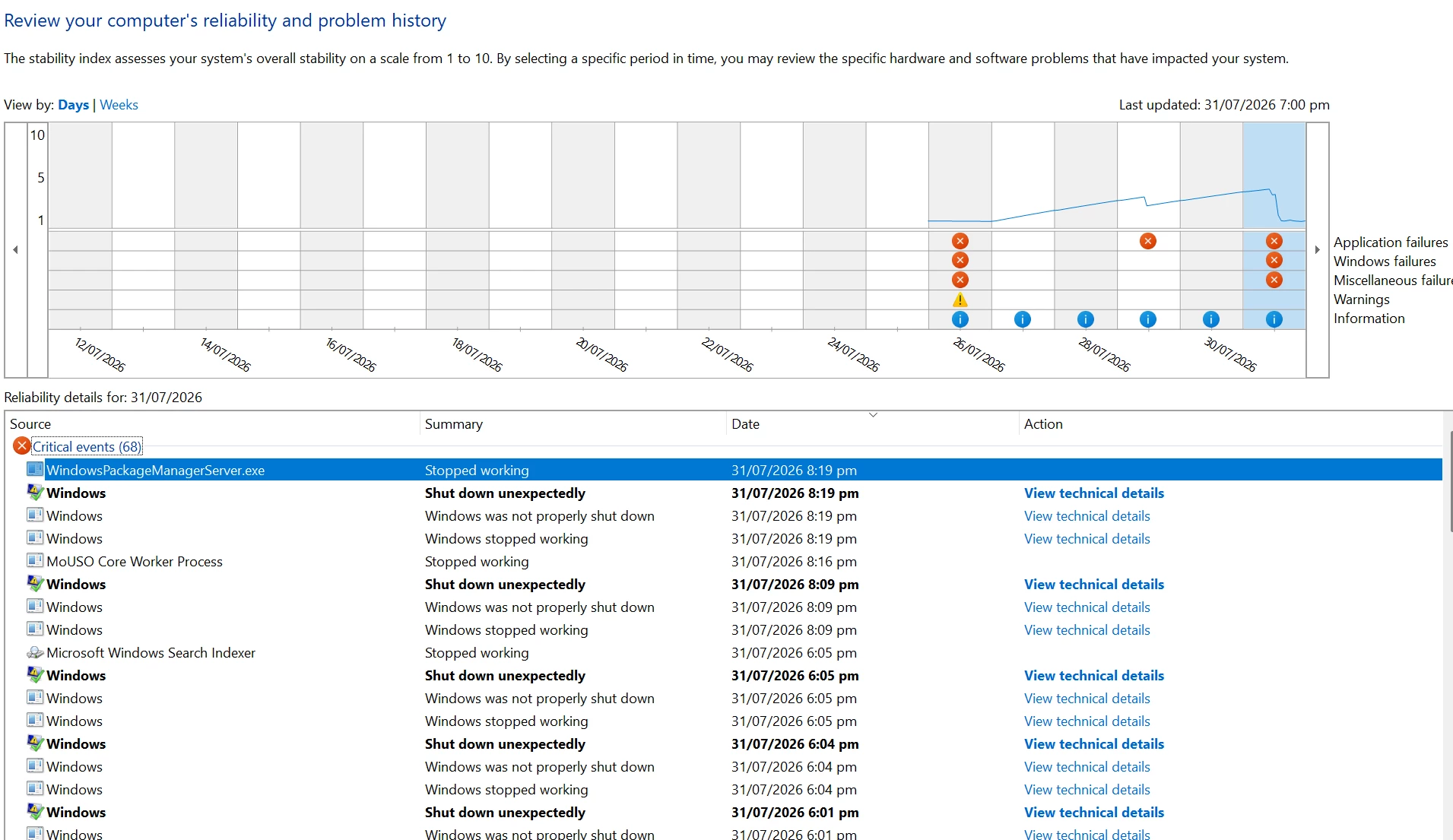
Task: Sort by Date column header
Action: (872, 424)
